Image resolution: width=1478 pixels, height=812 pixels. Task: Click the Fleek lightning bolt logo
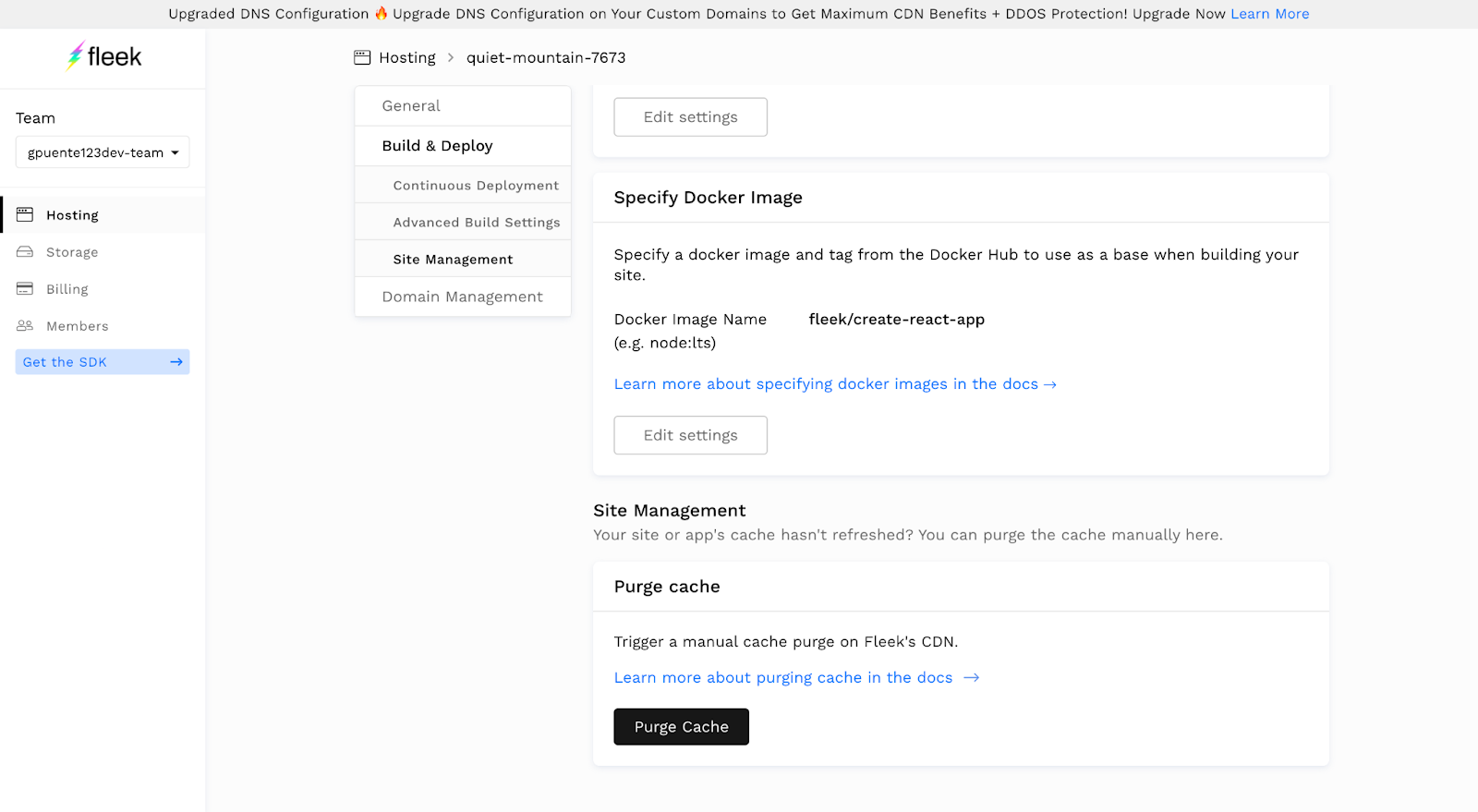[75, 56]
